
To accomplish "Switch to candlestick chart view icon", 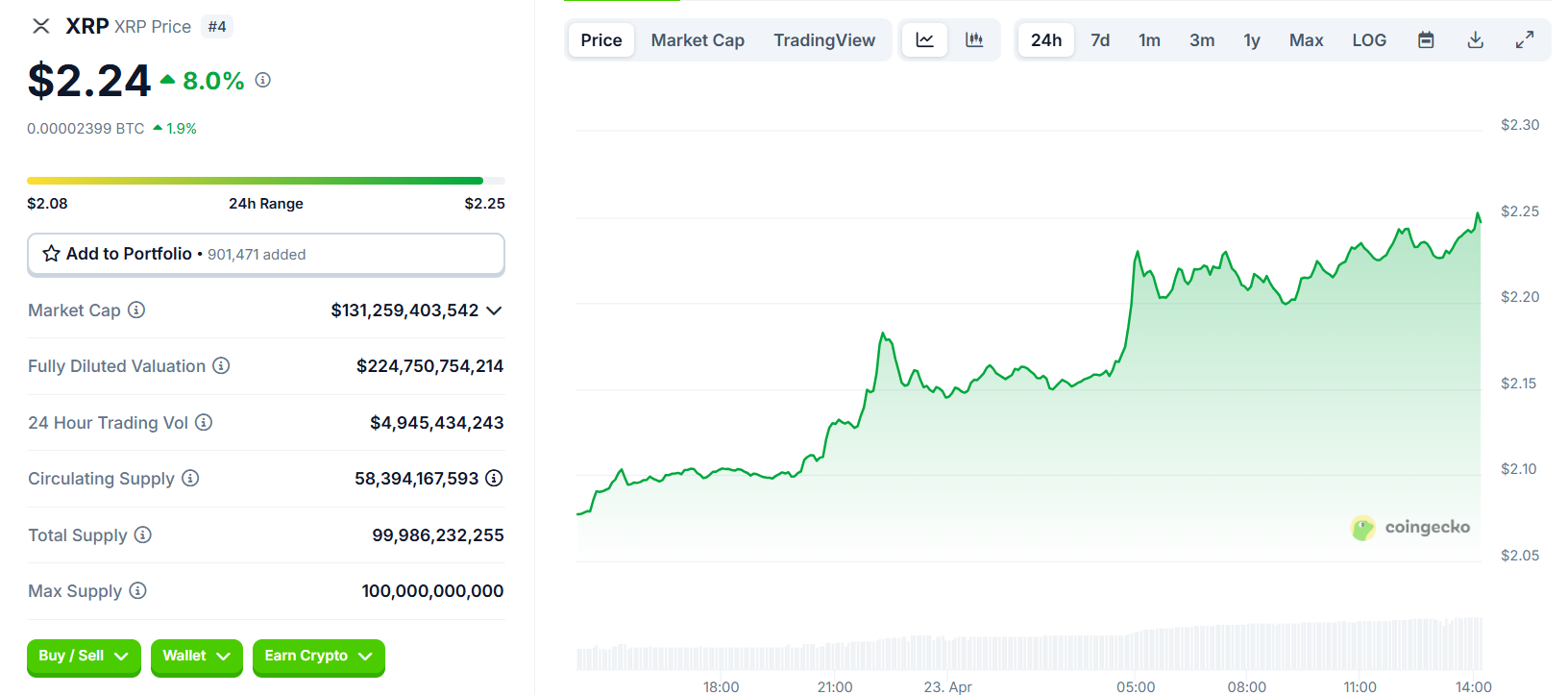I will (974, 40).
